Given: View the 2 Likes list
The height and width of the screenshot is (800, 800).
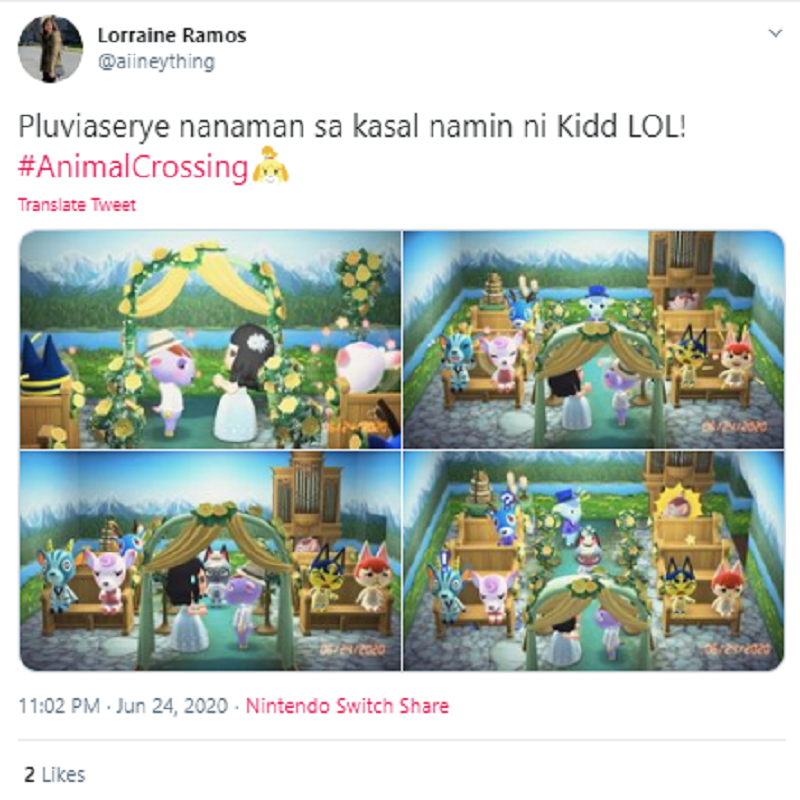Looking at the screenshot, I should coord(55,774).
